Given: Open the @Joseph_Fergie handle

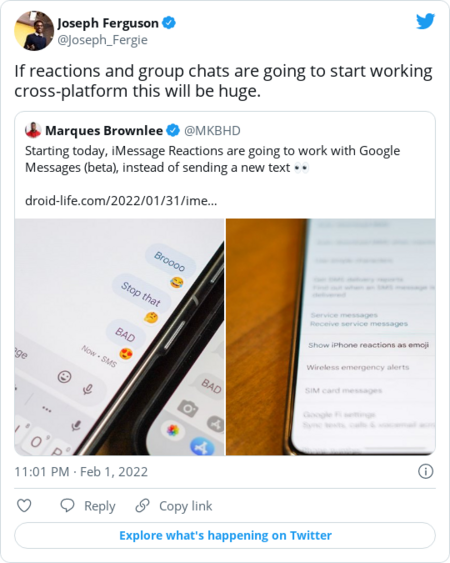Looking at the screenshot, I should tap(103, 40).
